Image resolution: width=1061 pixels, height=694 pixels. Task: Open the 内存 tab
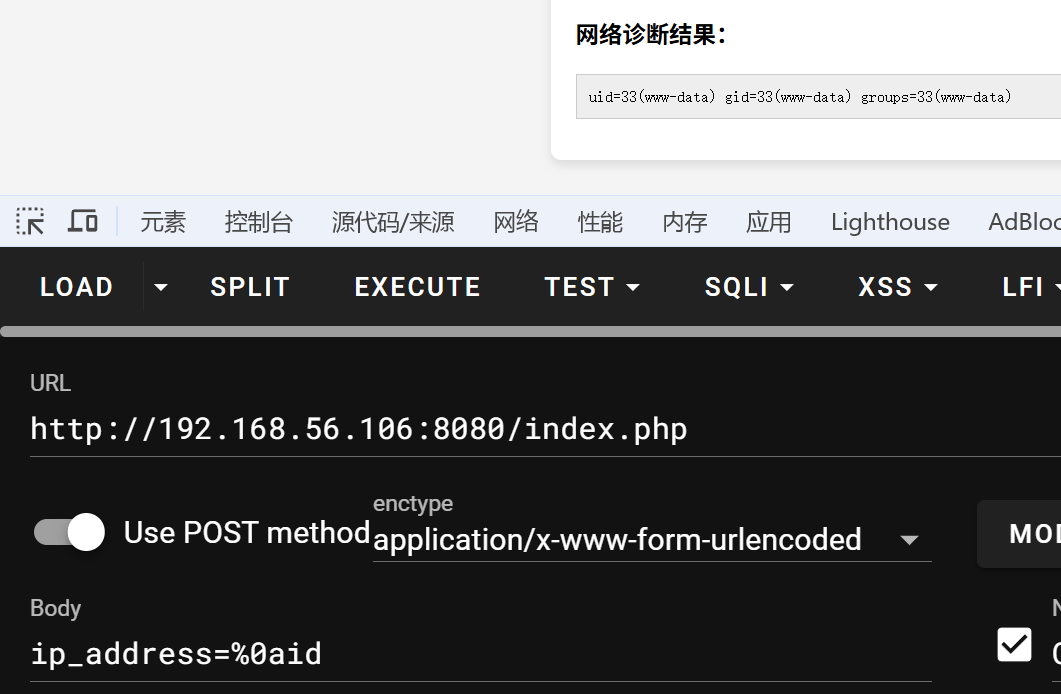(685, 222)
